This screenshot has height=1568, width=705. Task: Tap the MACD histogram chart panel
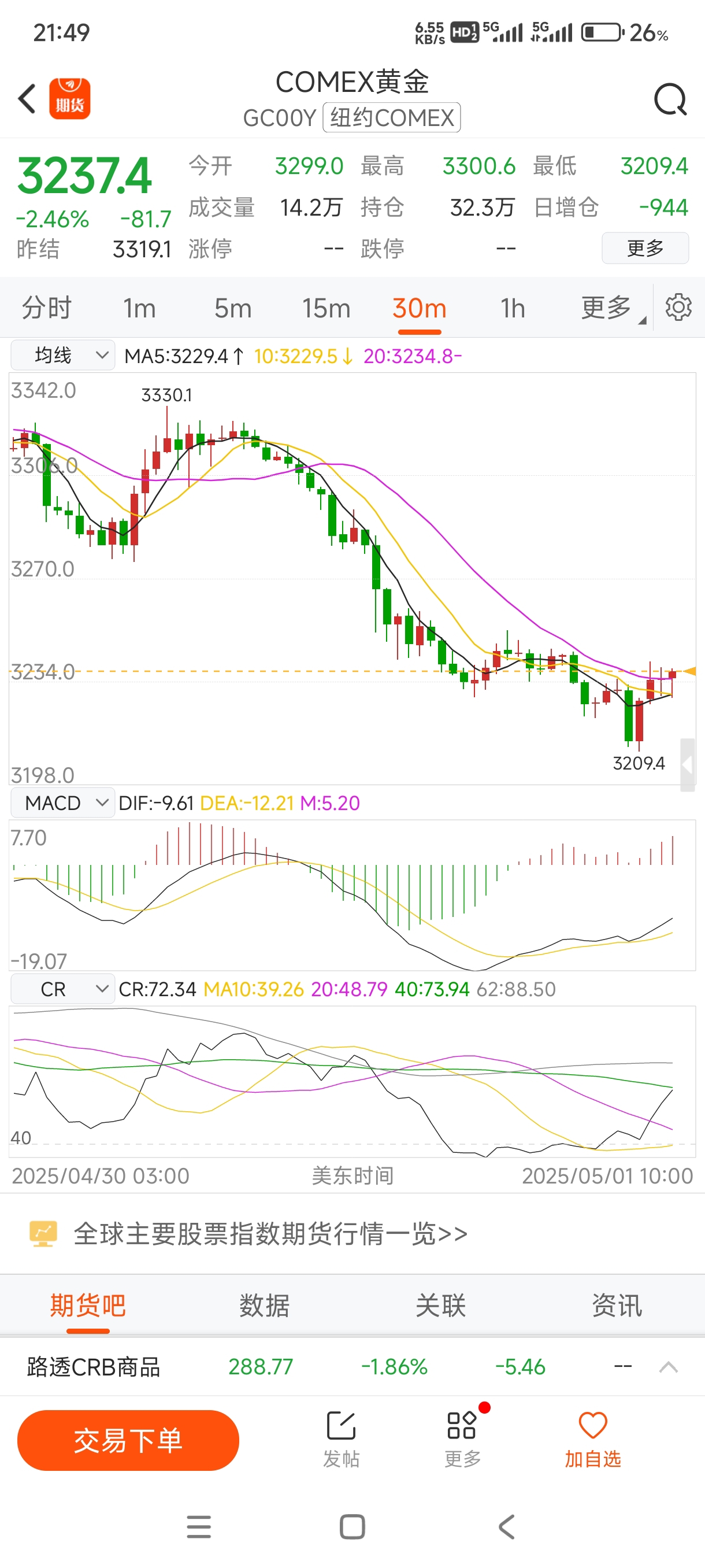tap(352, 895)
